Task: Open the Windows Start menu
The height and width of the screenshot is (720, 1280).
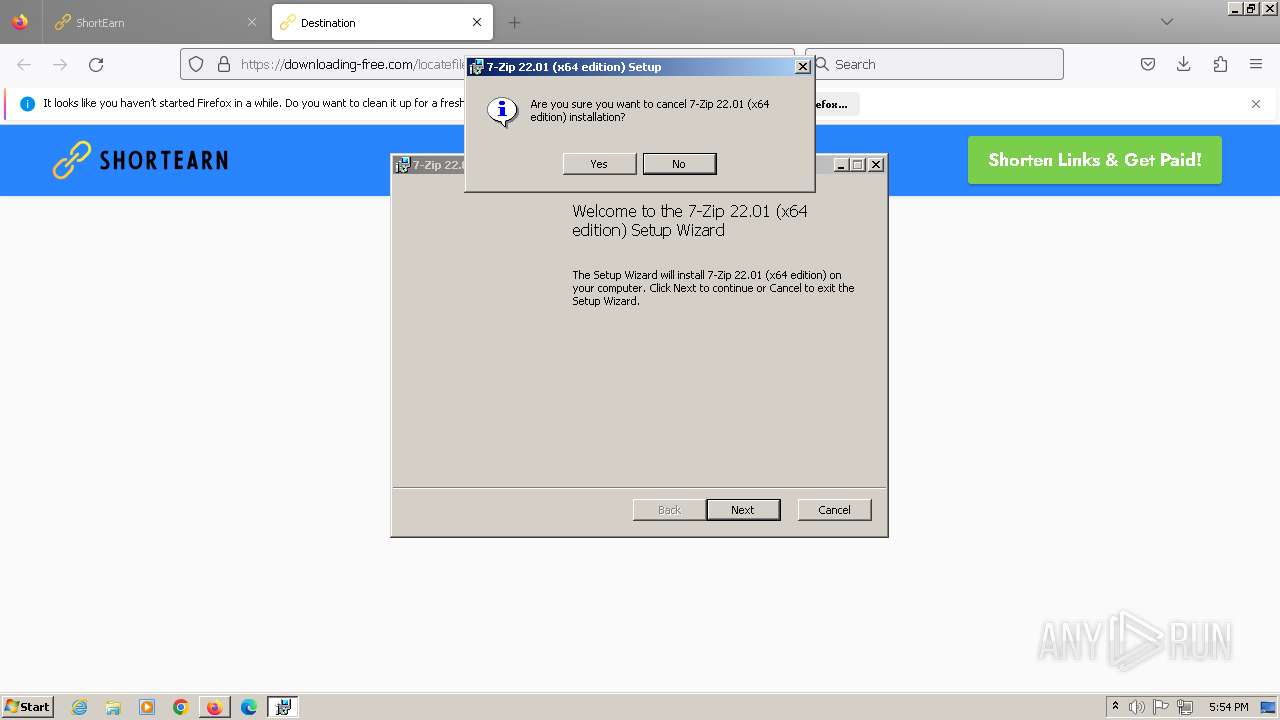Action: 28,706
